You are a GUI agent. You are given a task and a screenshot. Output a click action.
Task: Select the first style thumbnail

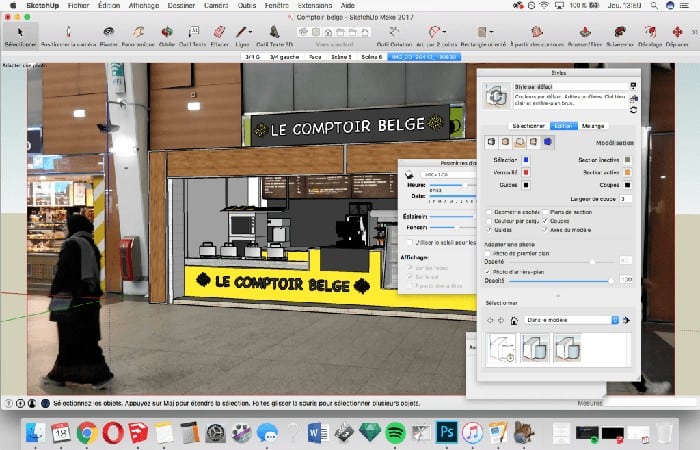(501, 349)
